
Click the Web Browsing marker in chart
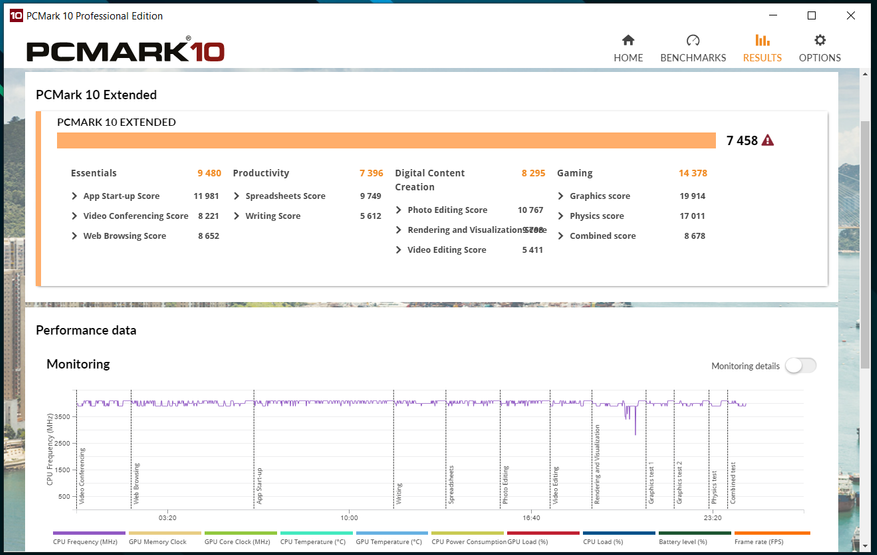pos(136,483)
